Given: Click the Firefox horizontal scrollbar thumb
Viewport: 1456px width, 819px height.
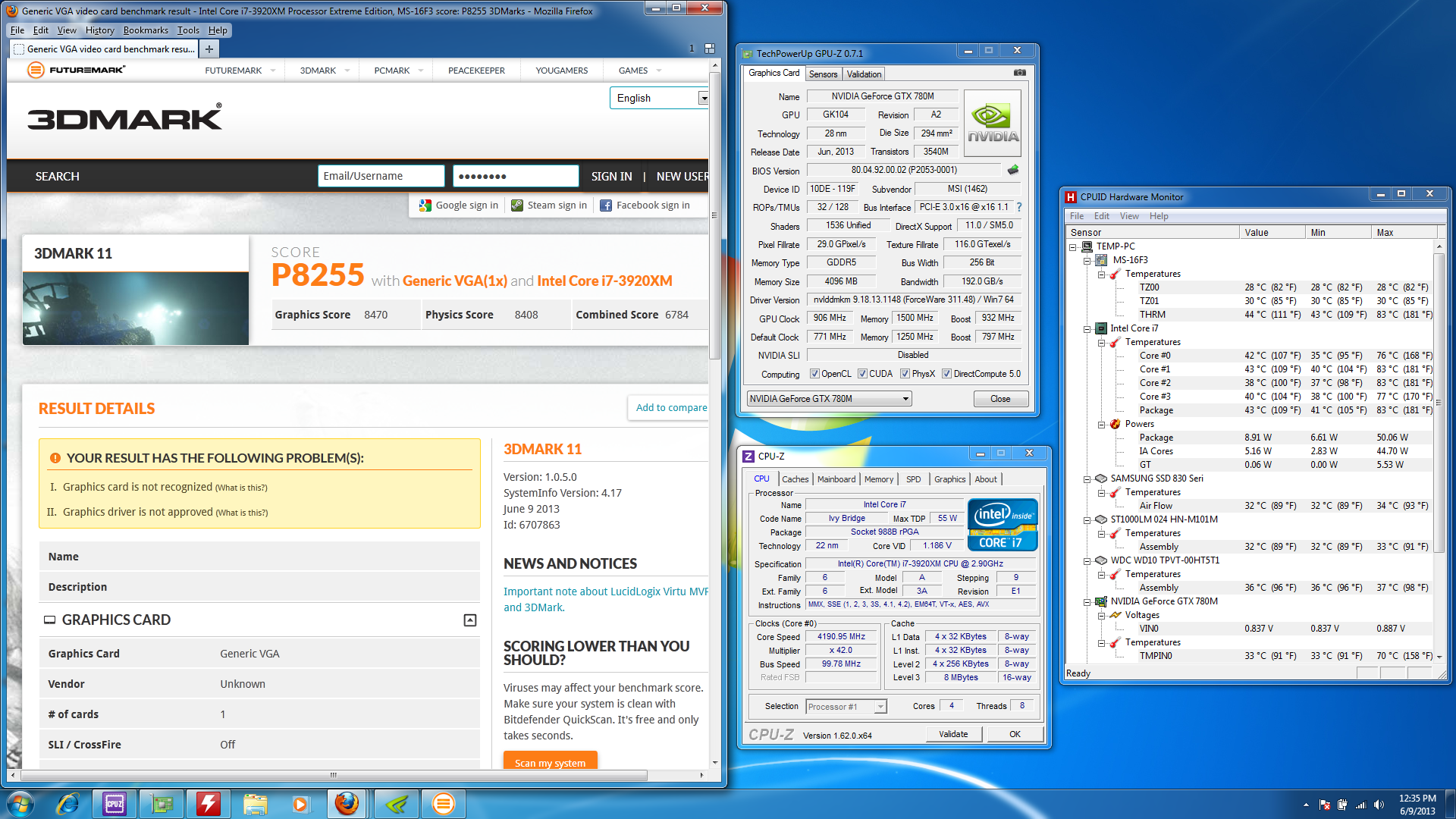Looking at the screenshot, I should click(x=333, y=775).
